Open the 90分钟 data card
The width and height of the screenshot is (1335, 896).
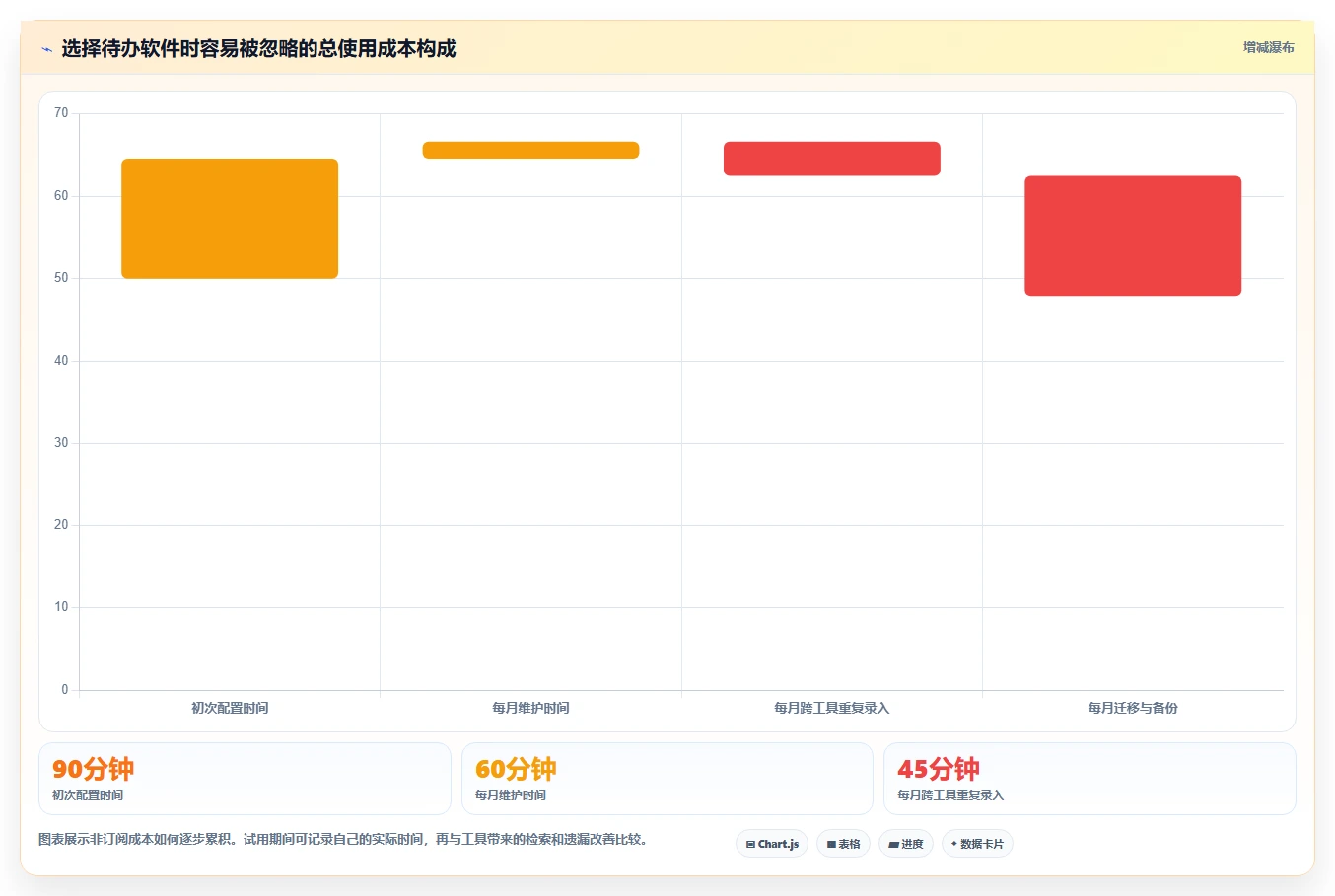[x=245, y=779]
